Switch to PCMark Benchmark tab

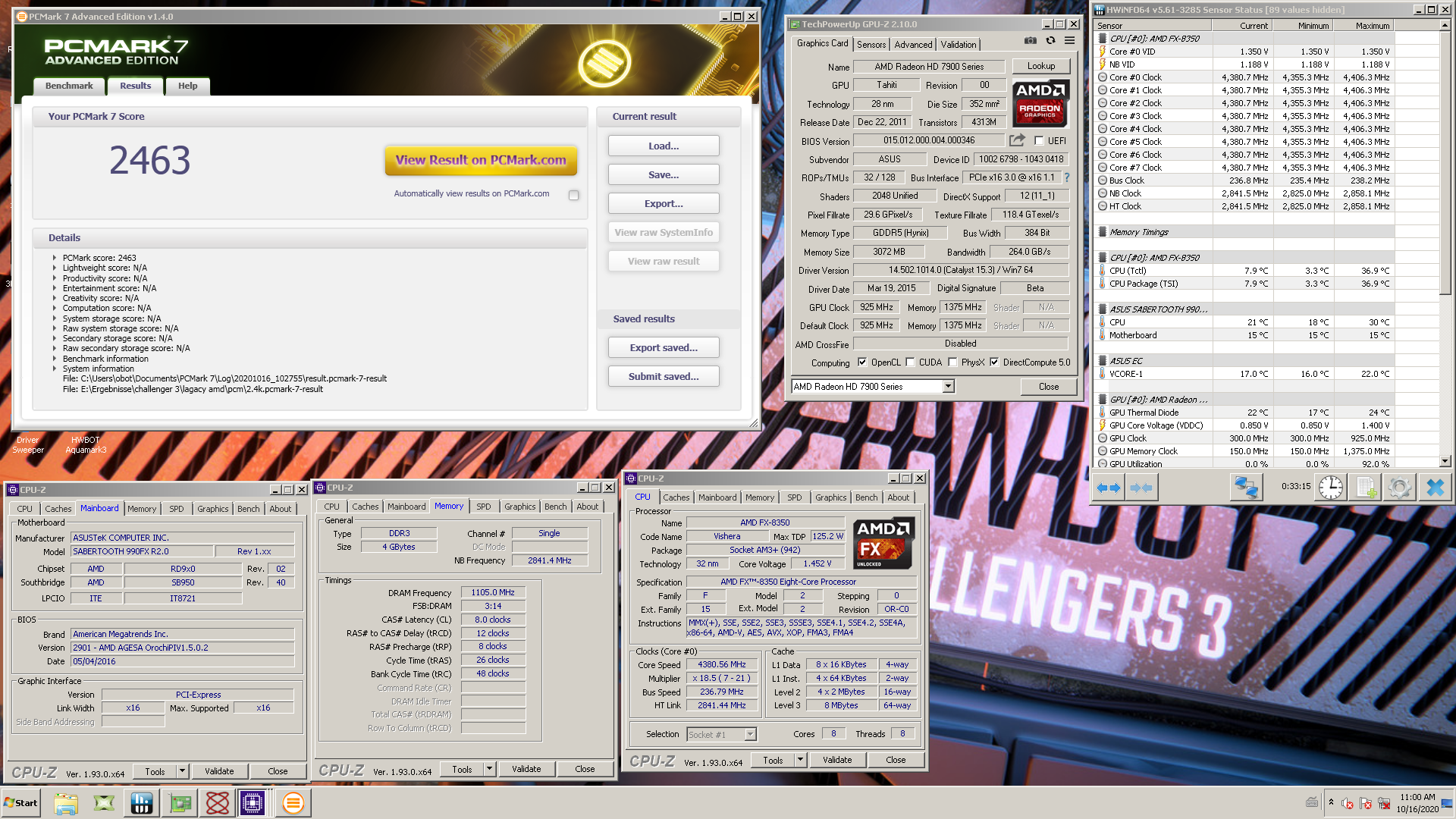coord(69,86)
